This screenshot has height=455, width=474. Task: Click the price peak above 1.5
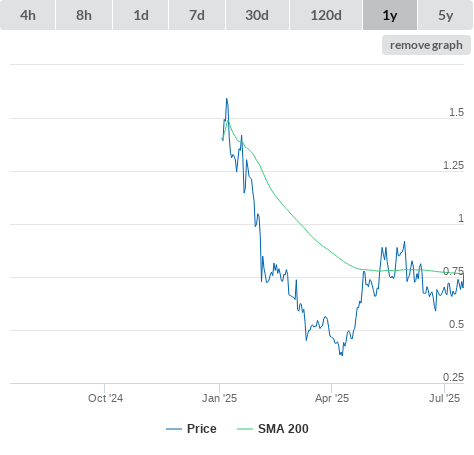227,99
